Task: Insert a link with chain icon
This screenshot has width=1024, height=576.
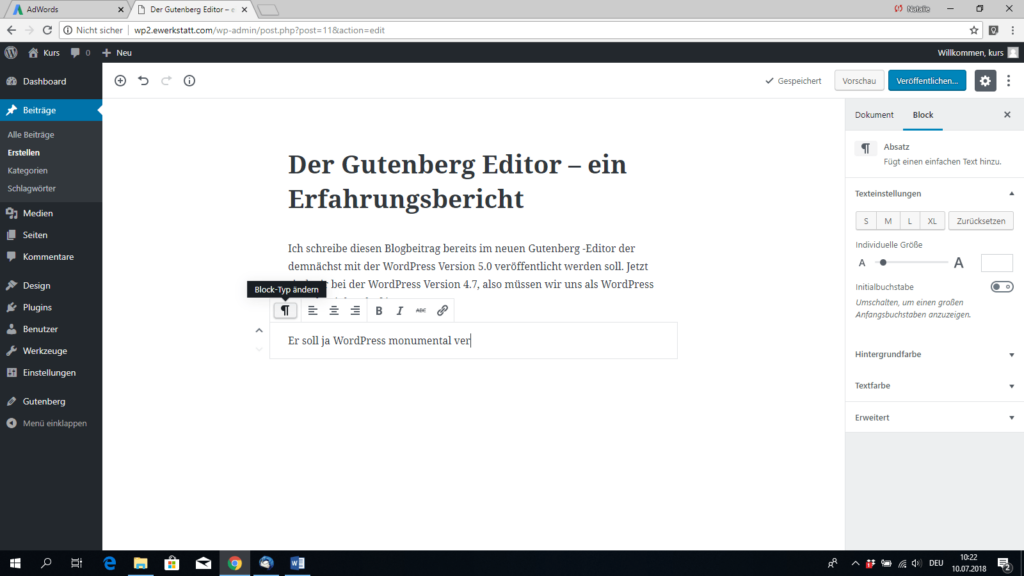Action: 442,311
